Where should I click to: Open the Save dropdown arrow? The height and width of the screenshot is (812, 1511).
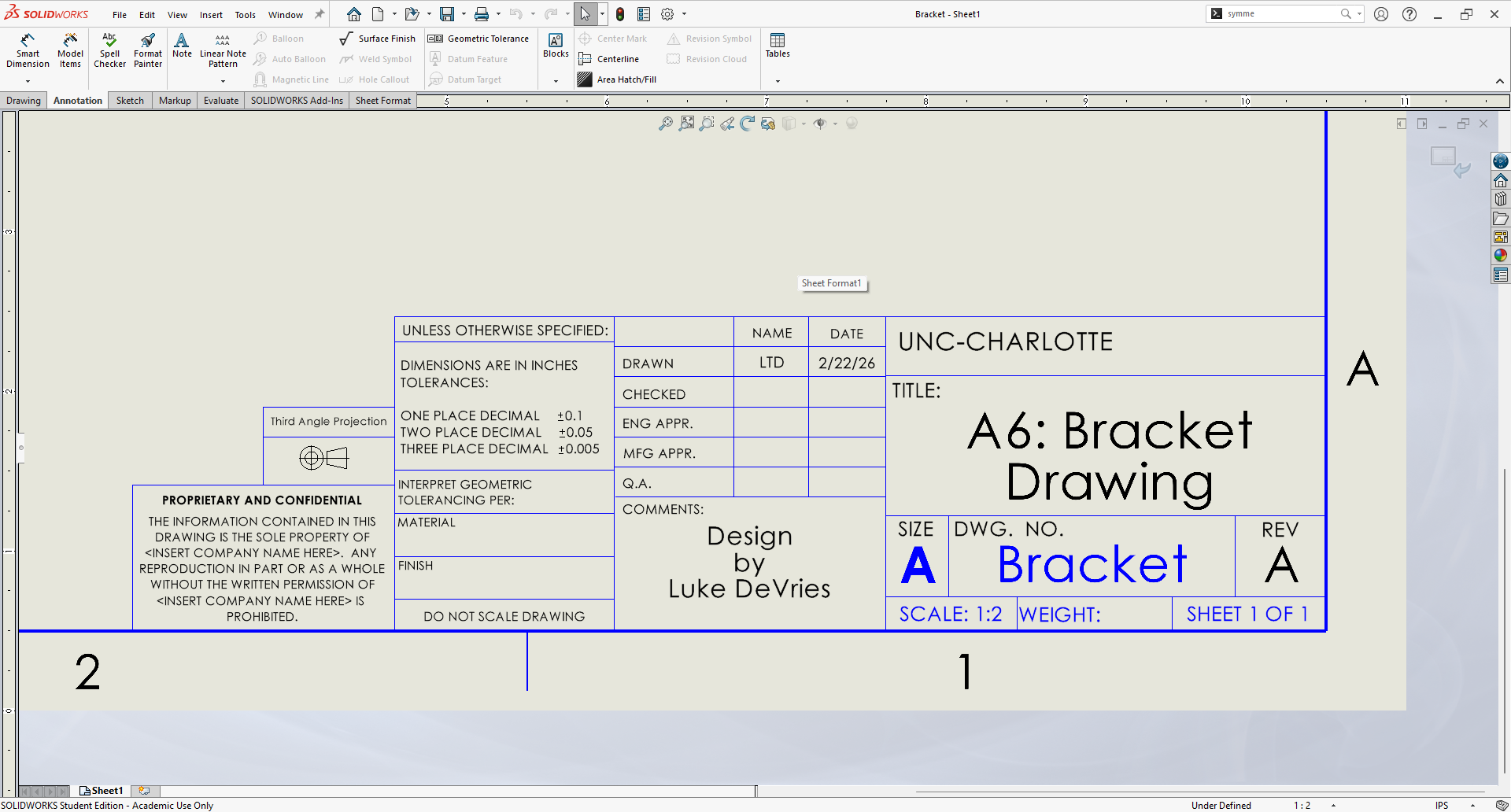click(464, 14)
